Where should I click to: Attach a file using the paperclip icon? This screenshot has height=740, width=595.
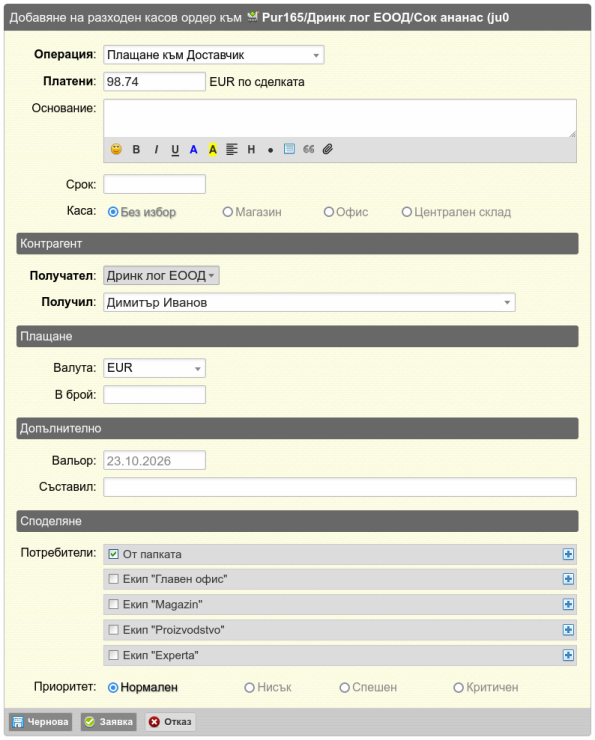click(327, 149)
